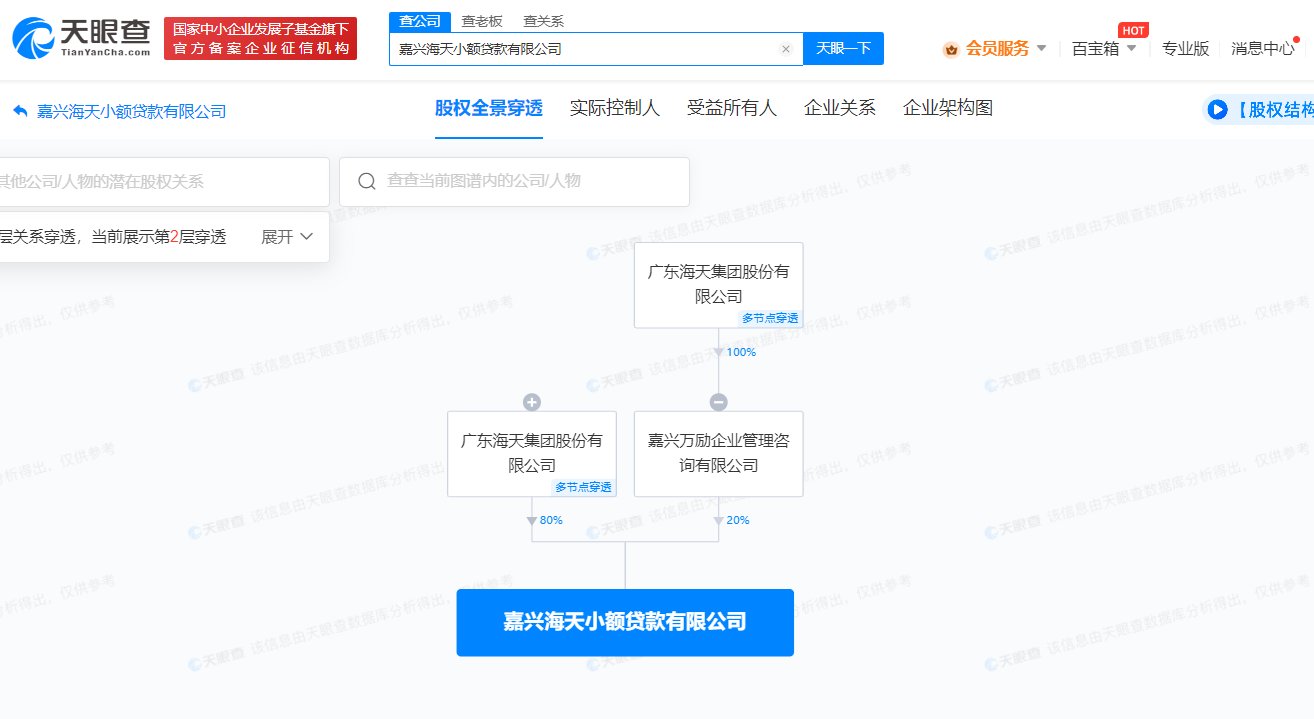Select the 查关系 search tab
The width and height of the screenshot is (1314, 719).
point(543,21)
